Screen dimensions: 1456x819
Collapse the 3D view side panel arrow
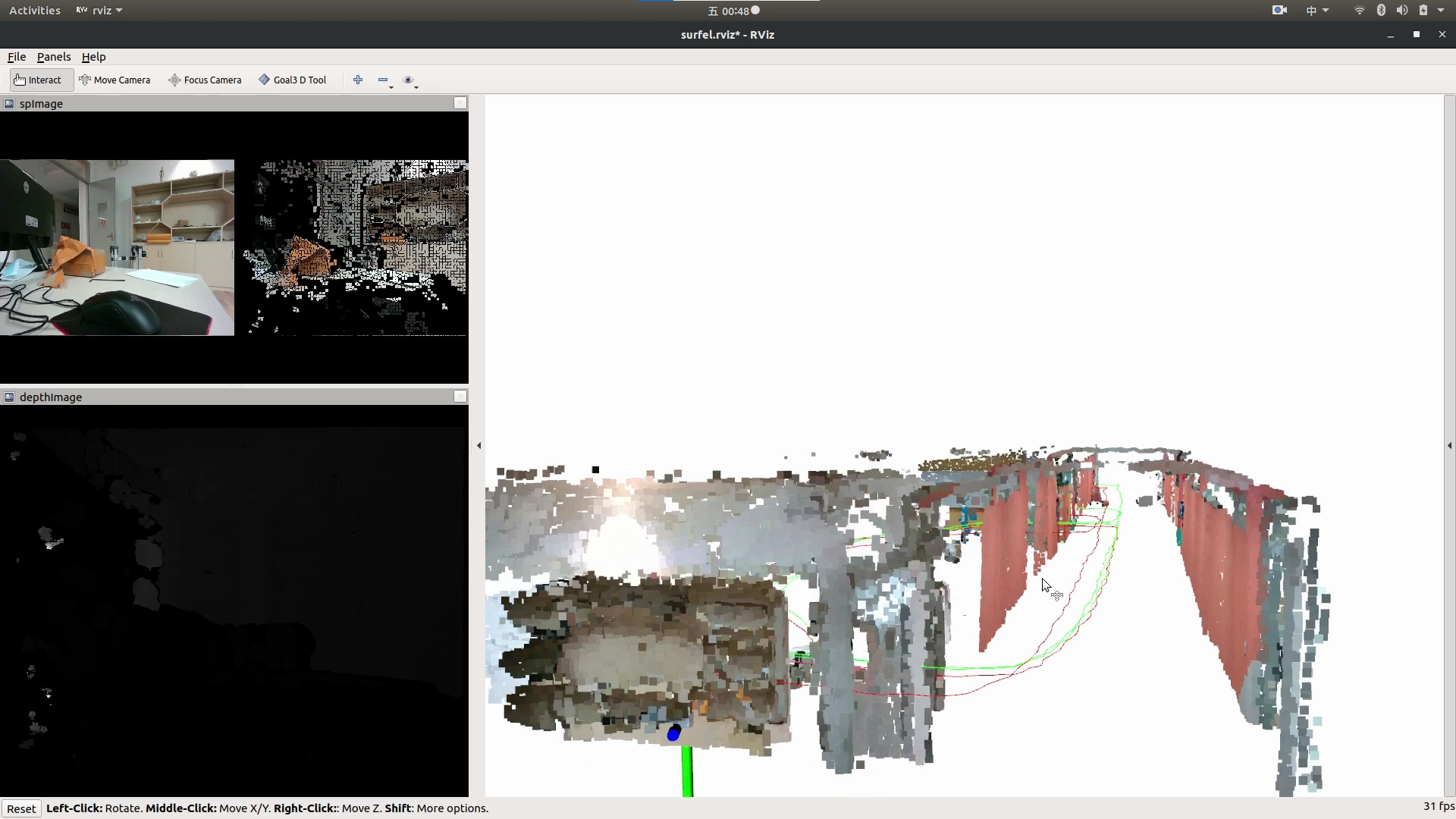[x=480, y=445]
